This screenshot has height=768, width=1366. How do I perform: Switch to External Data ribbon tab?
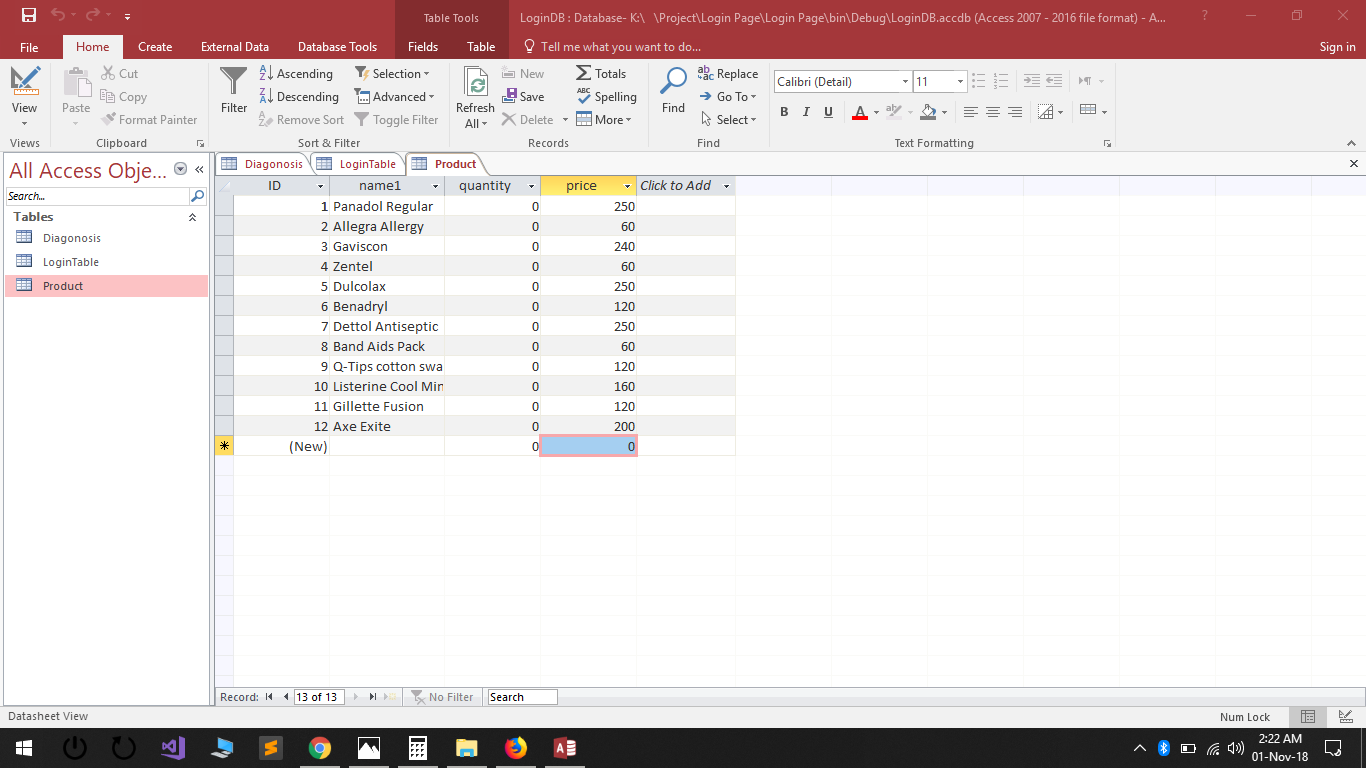coord(235,47)
